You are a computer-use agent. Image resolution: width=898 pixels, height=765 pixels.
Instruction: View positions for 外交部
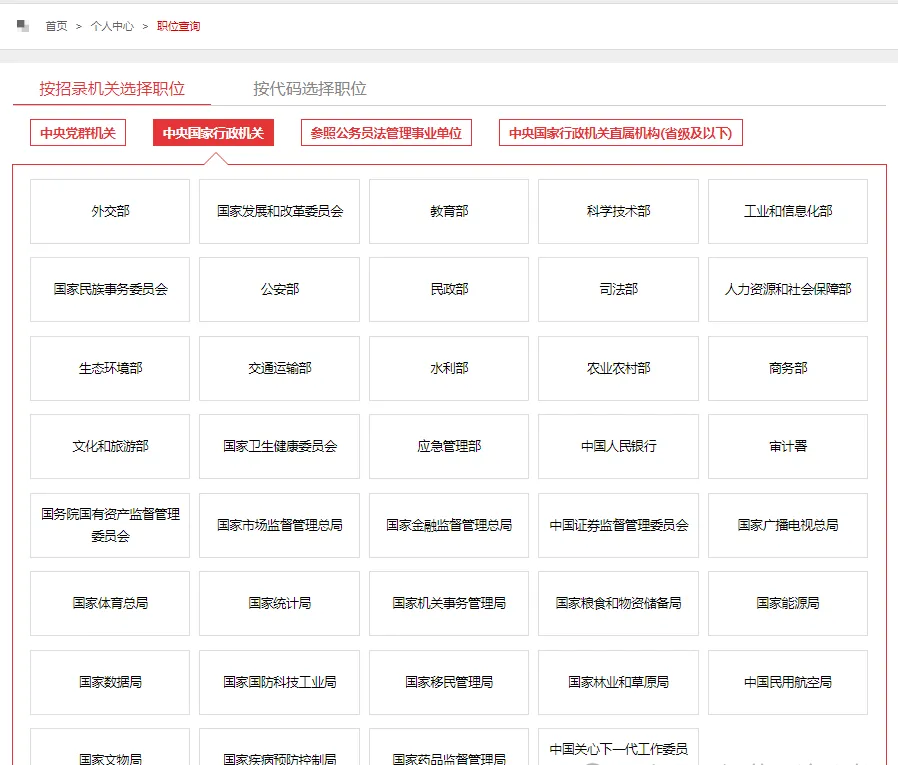tap(109, 211)
